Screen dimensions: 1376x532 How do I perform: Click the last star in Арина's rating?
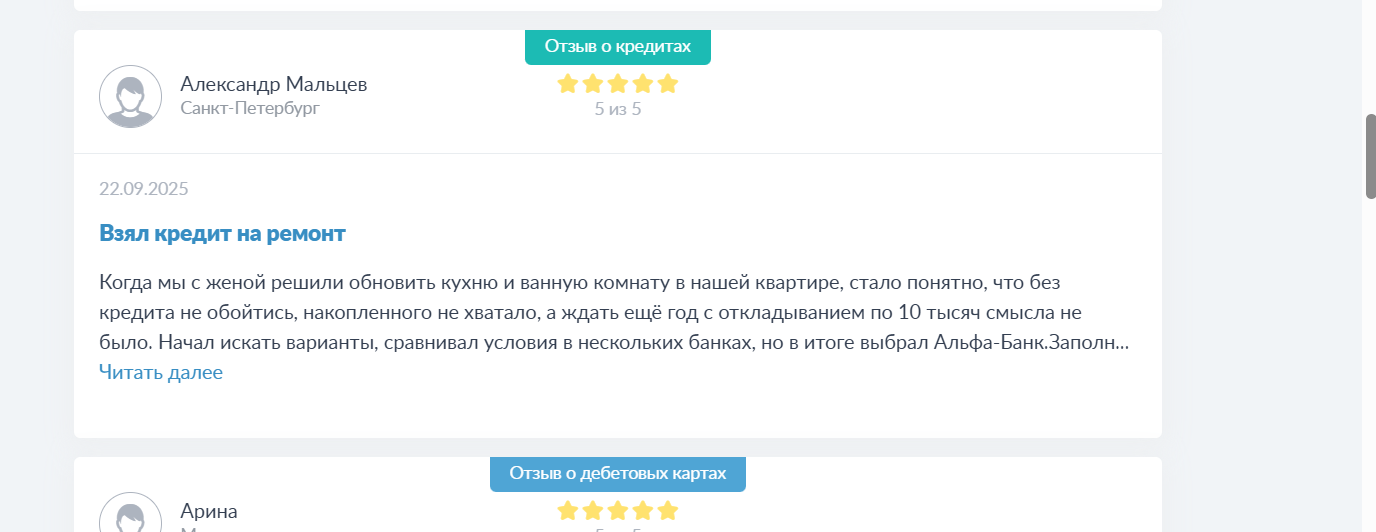coord(668,511)
